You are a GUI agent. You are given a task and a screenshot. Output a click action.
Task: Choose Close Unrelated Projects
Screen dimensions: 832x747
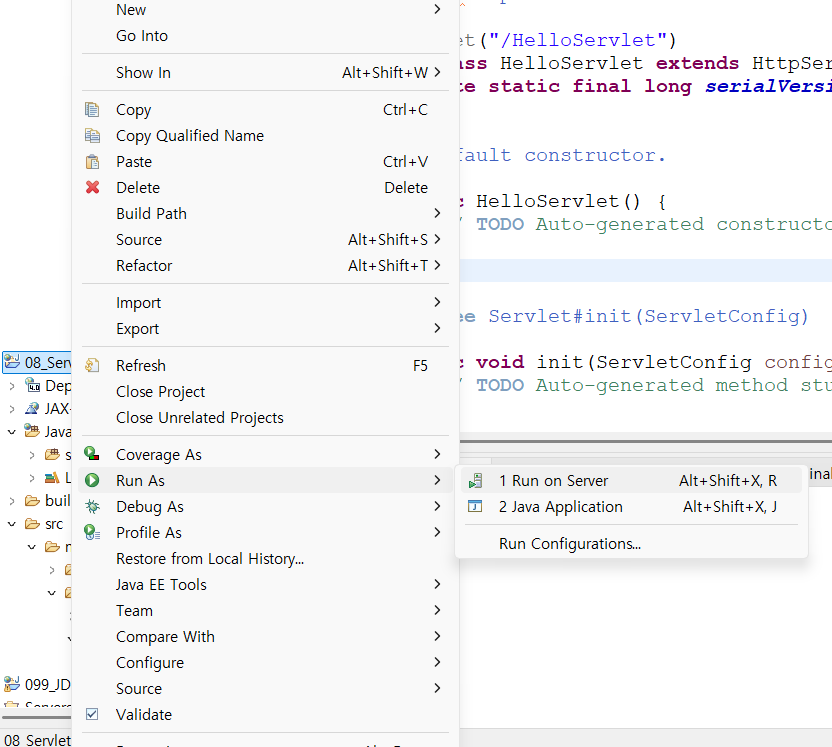coord(265,418)
